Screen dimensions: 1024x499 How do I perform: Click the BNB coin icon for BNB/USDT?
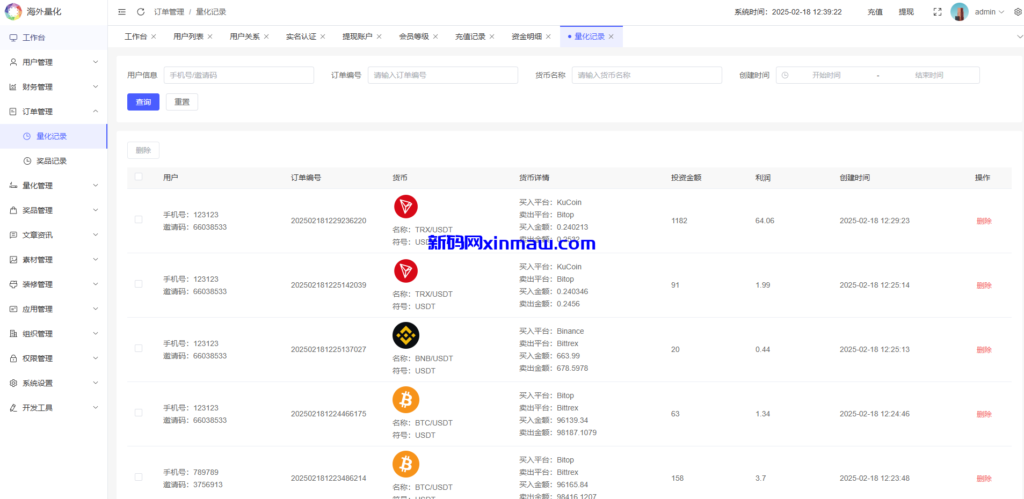coord(406,335)
